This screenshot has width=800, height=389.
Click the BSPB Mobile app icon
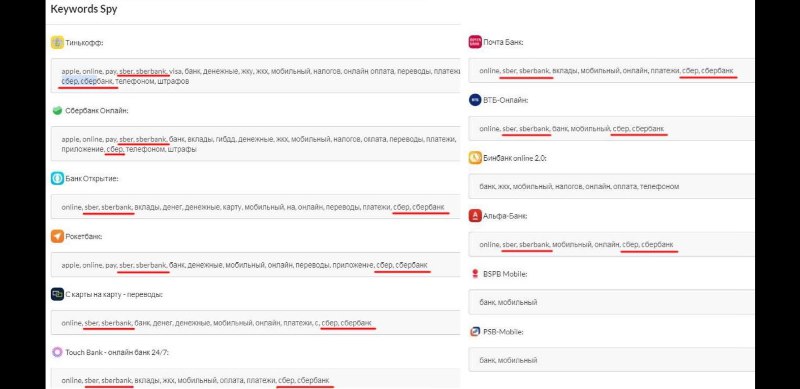click(475, 274)
